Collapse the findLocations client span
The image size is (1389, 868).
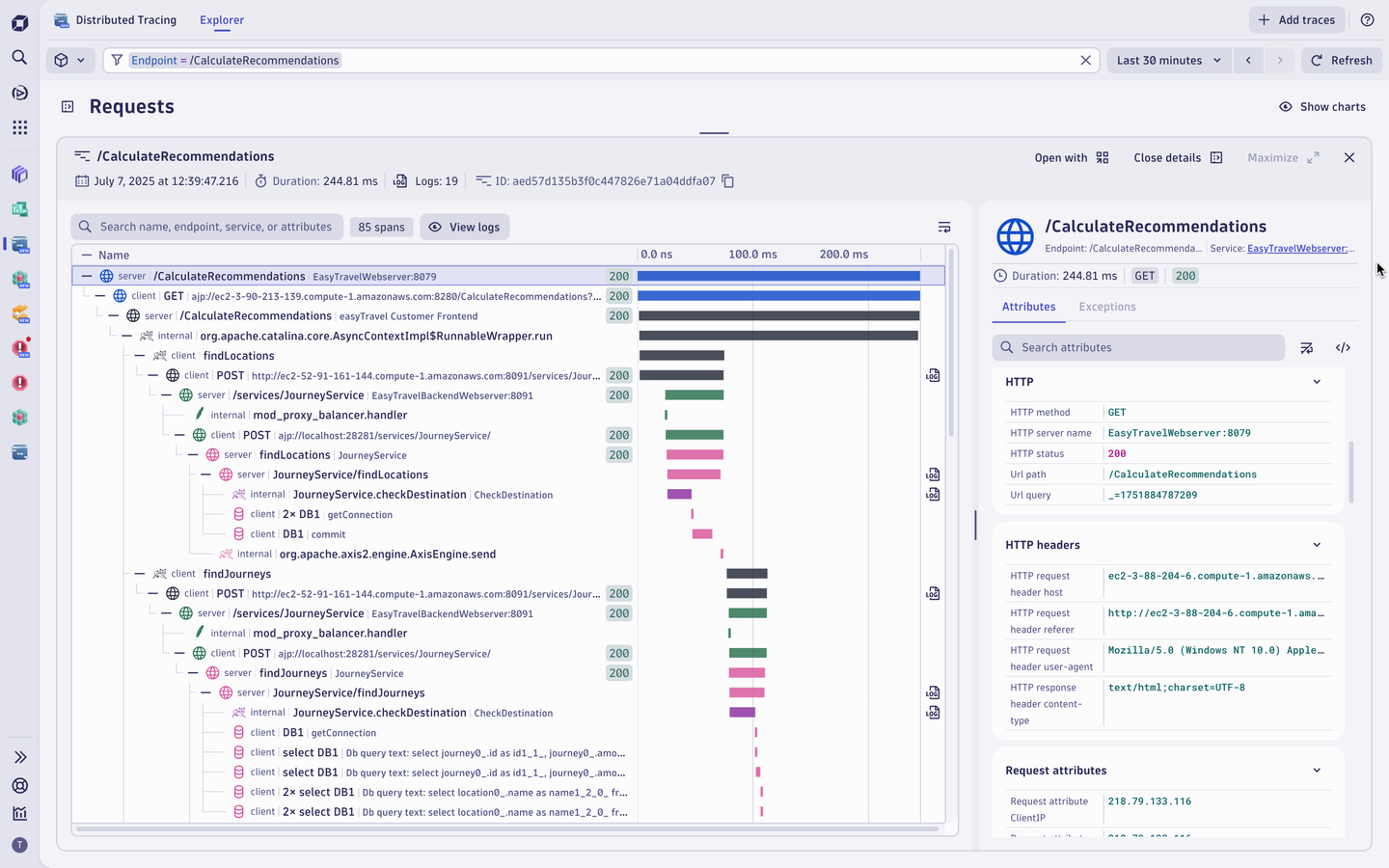click(x=140, y=356)
